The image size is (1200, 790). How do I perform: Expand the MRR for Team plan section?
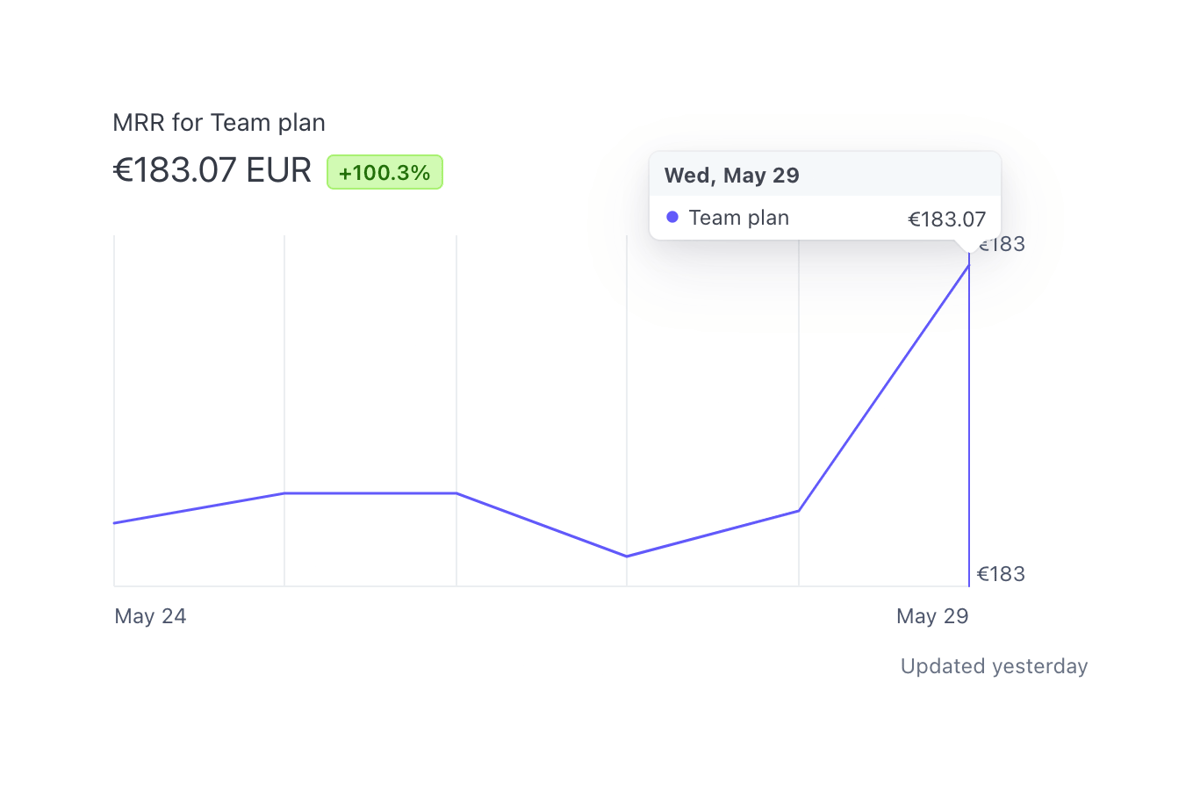click(x=218, y=122)
